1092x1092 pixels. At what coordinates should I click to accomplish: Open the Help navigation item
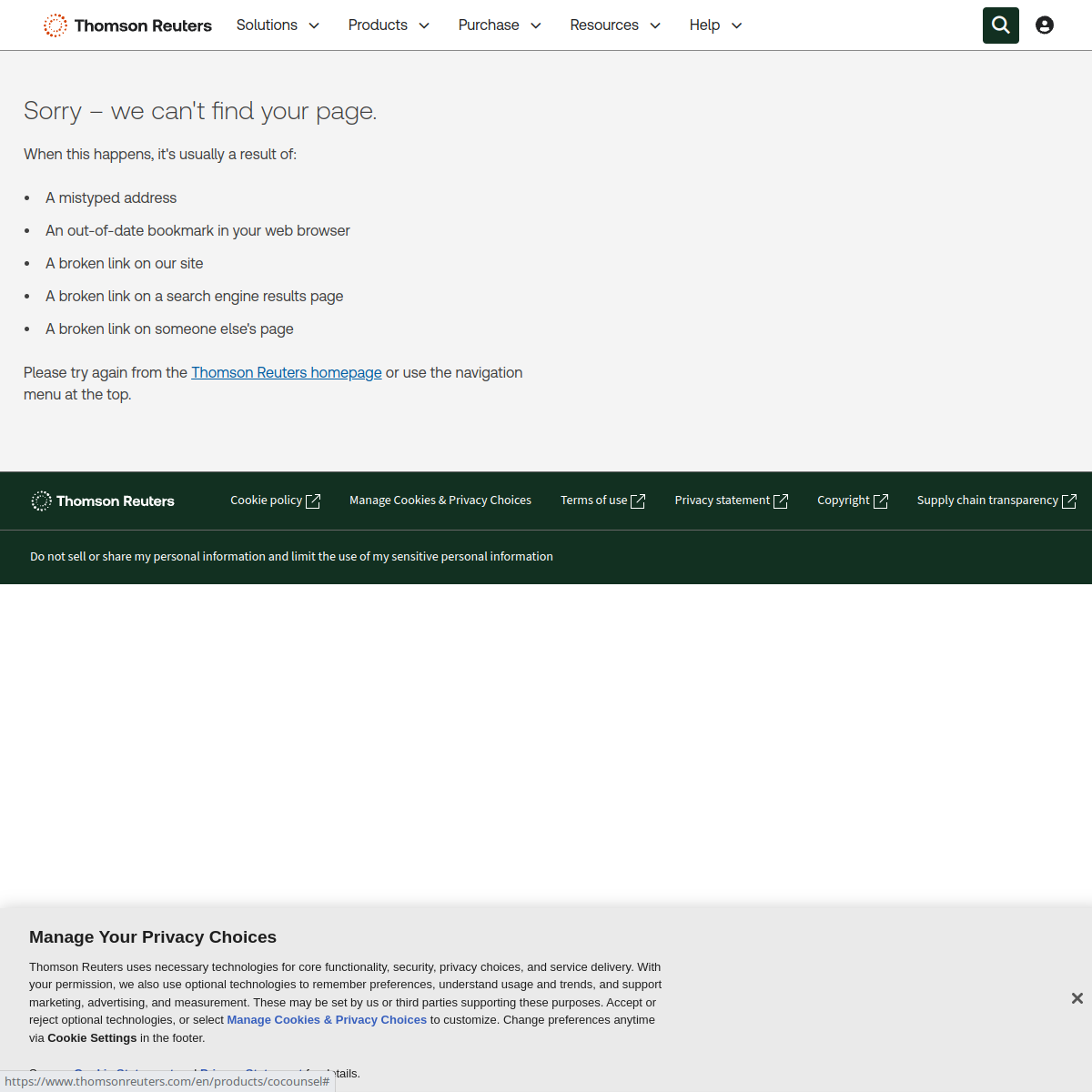704,25
